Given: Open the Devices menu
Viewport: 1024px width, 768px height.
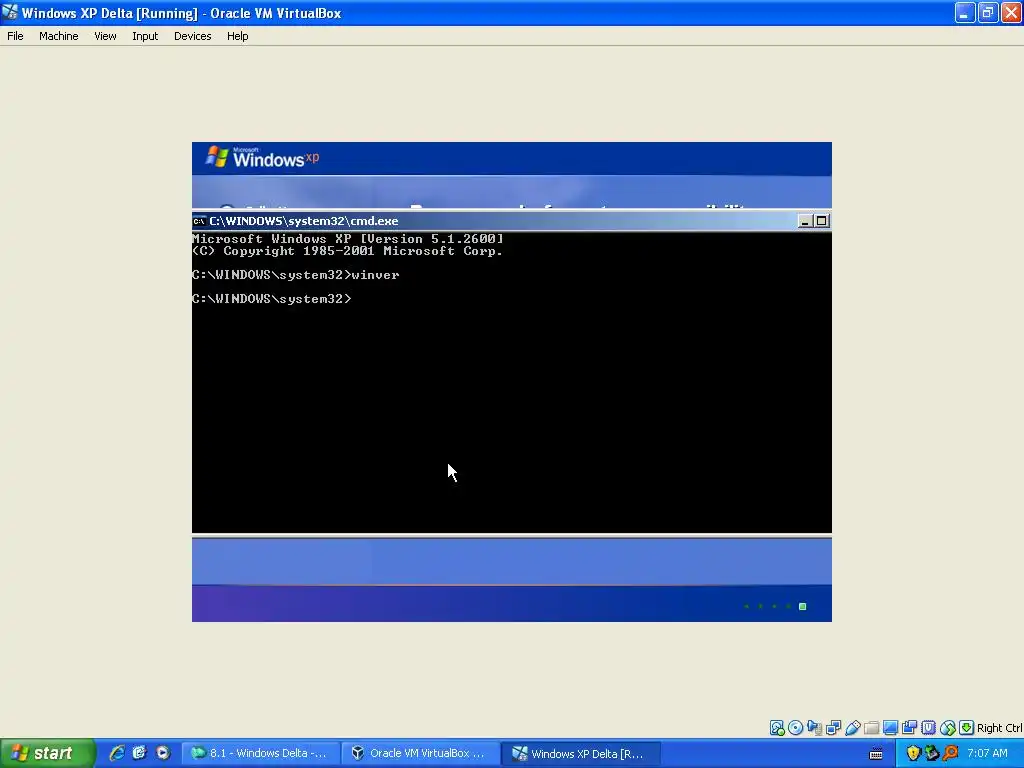Looking at the screenshot, I should 193,36.
